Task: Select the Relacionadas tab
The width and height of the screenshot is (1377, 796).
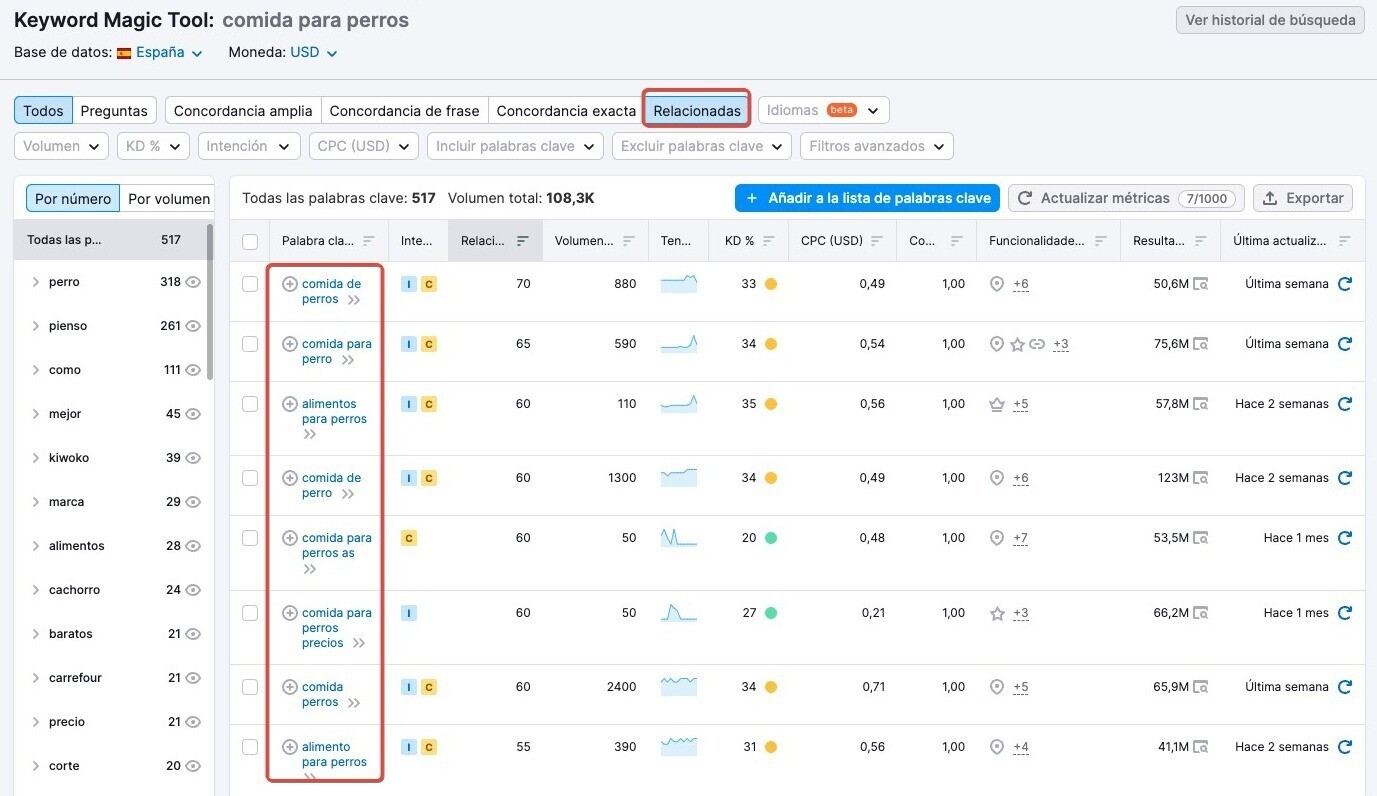Action: [697, 110]
